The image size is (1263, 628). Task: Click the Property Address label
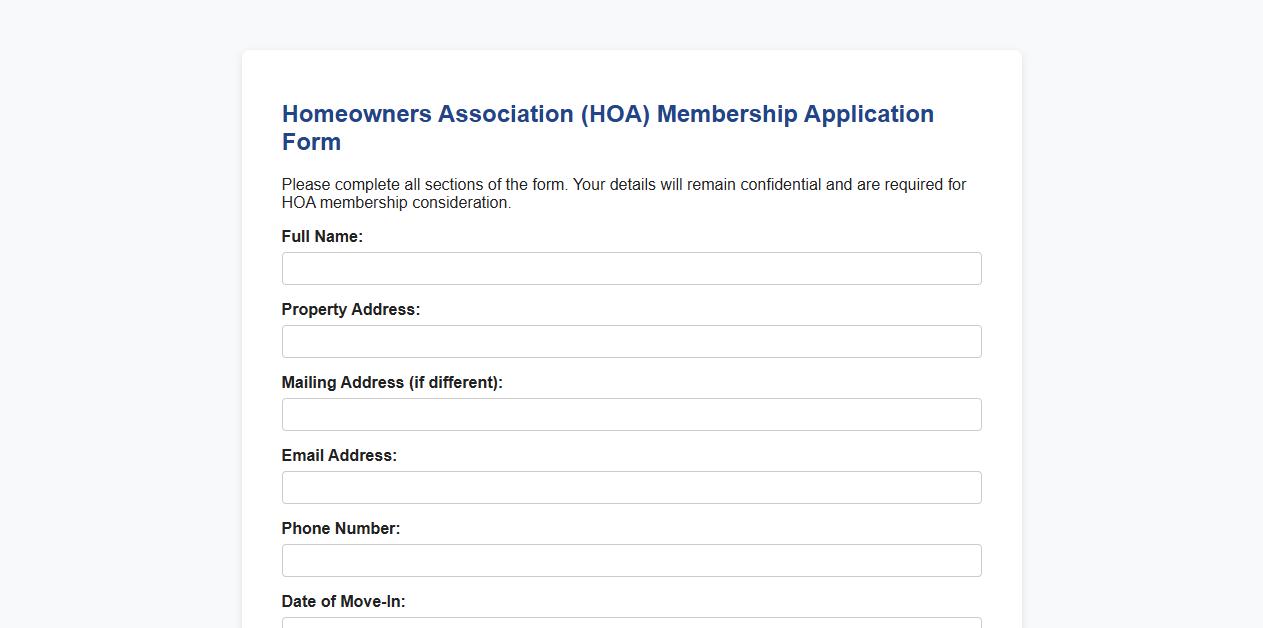tap(350, 309)
